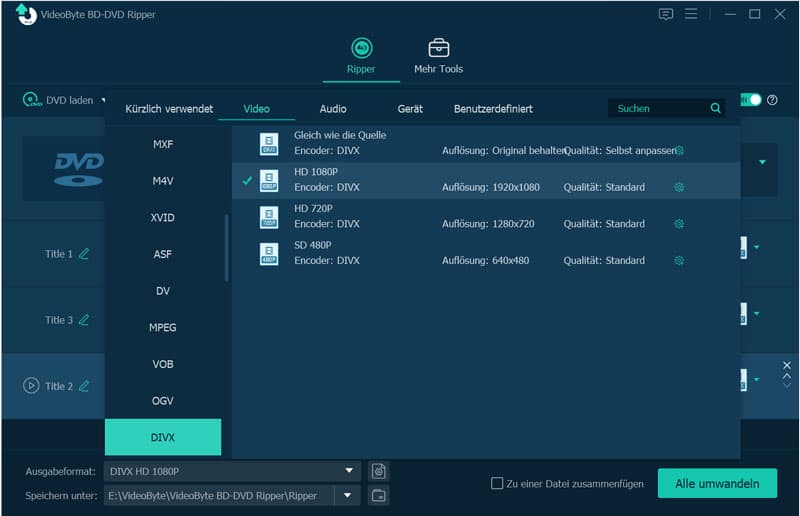Screen dimensions: 800x516
Task: Select ASF format in the list
Action: tap(163, 254)
